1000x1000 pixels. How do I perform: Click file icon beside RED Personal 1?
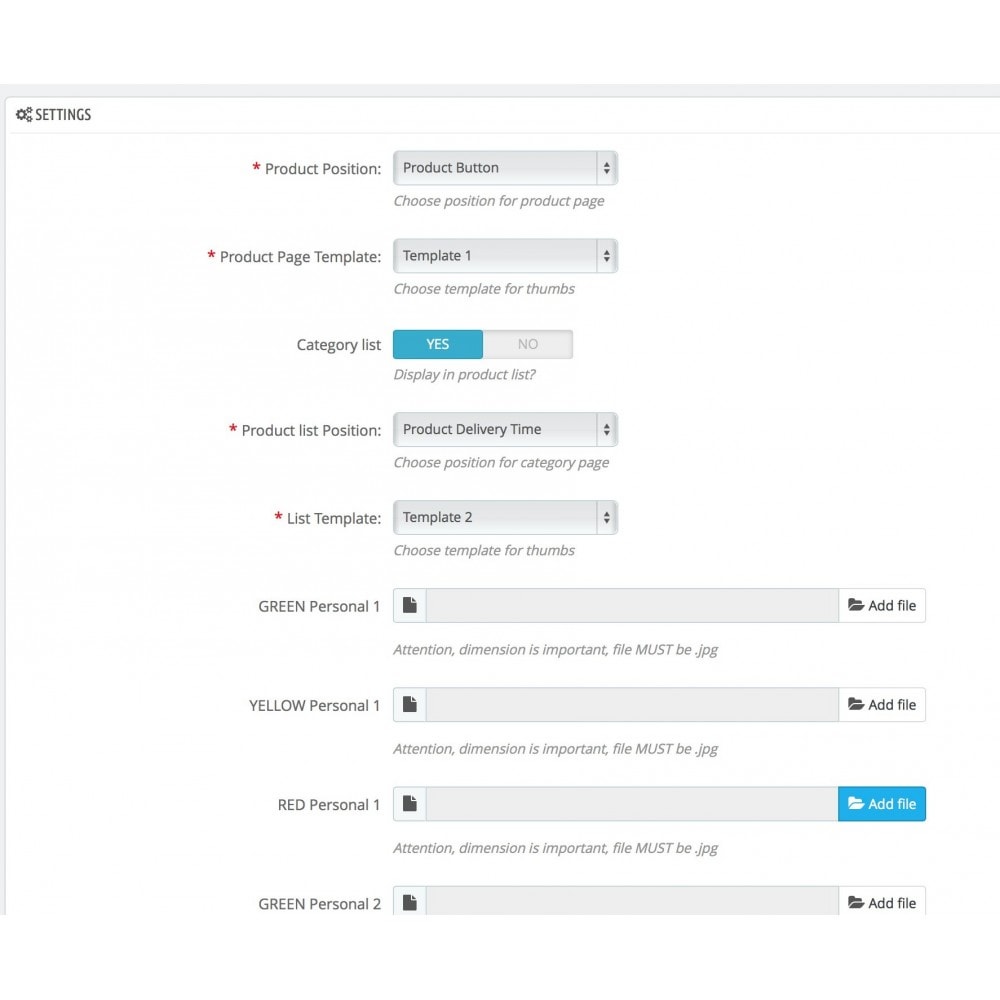pos(410,804)
